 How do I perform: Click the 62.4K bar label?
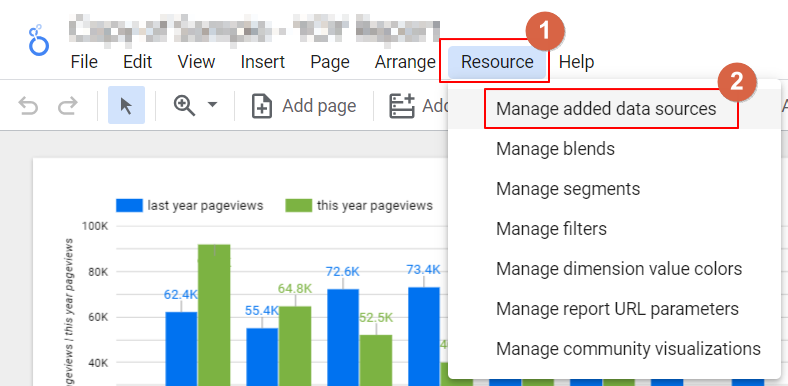[x=181, y=295]
